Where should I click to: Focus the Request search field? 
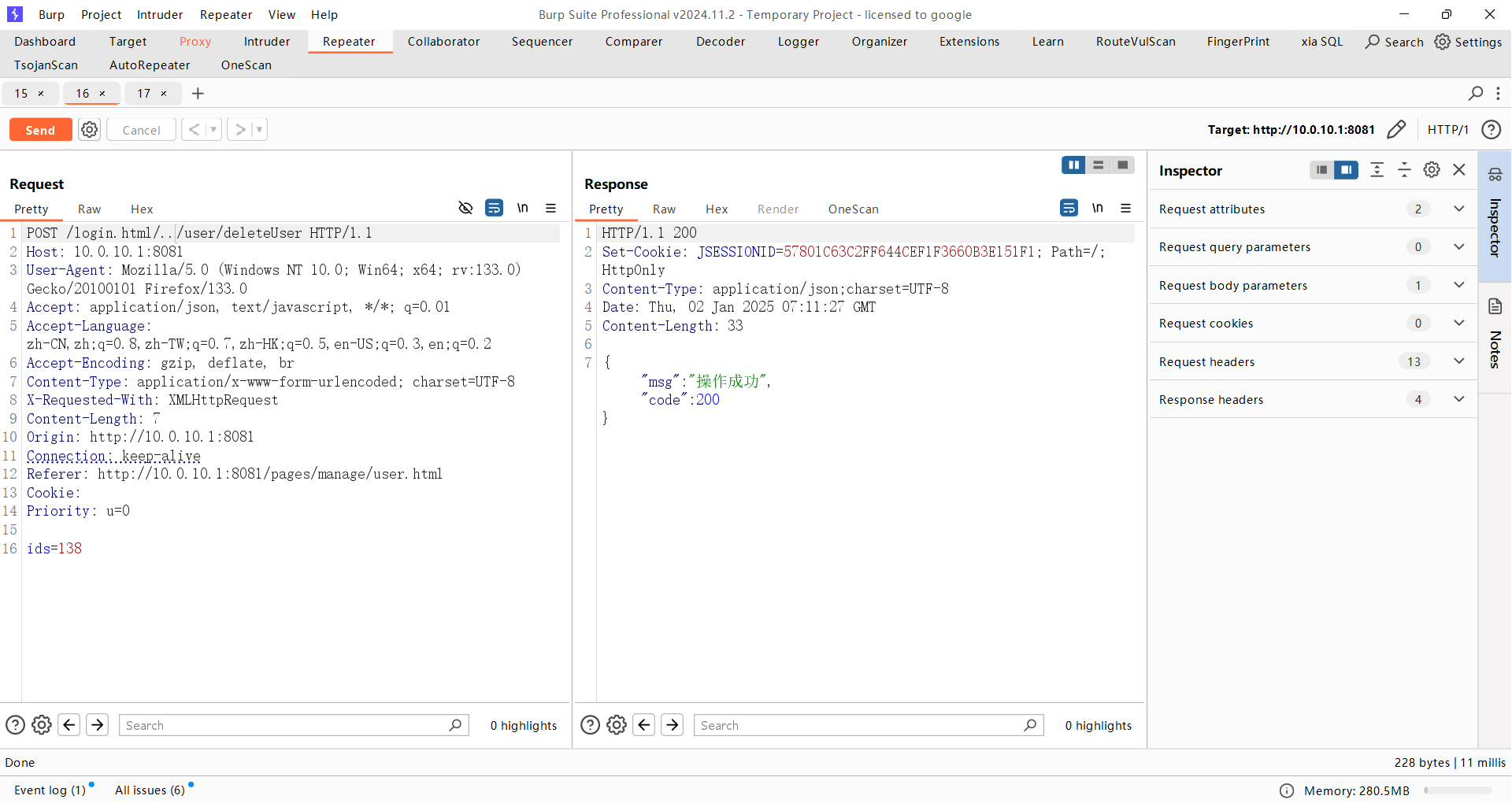pyautogui.click(x=293, y=725)
